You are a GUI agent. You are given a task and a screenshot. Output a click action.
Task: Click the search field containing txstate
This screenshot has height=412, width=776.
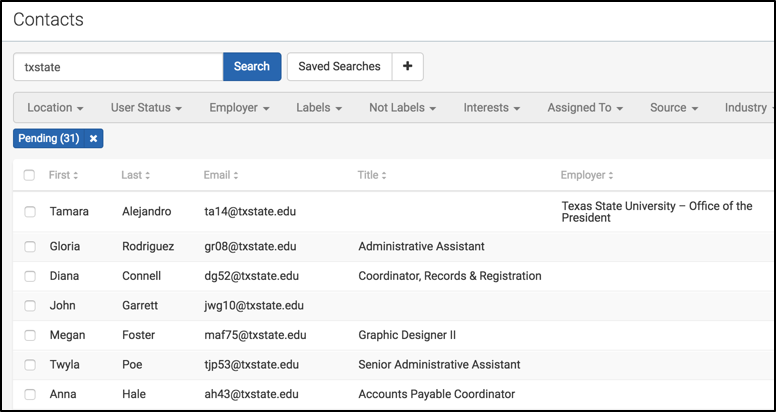coord(118,66)
